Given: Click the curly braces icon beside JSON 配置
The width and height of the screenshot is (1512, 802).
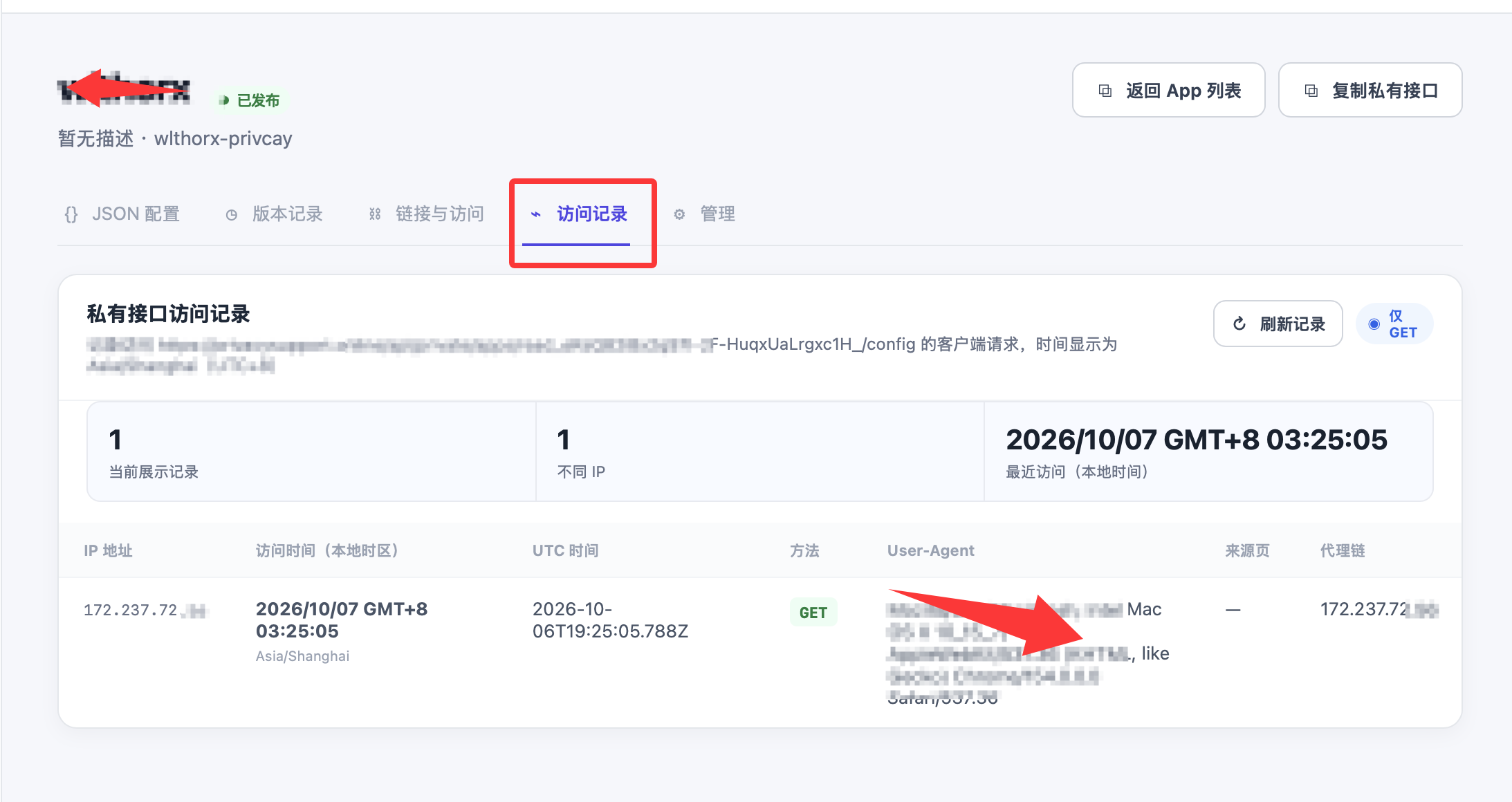Looking at the screenshot, I should point(71,214).
